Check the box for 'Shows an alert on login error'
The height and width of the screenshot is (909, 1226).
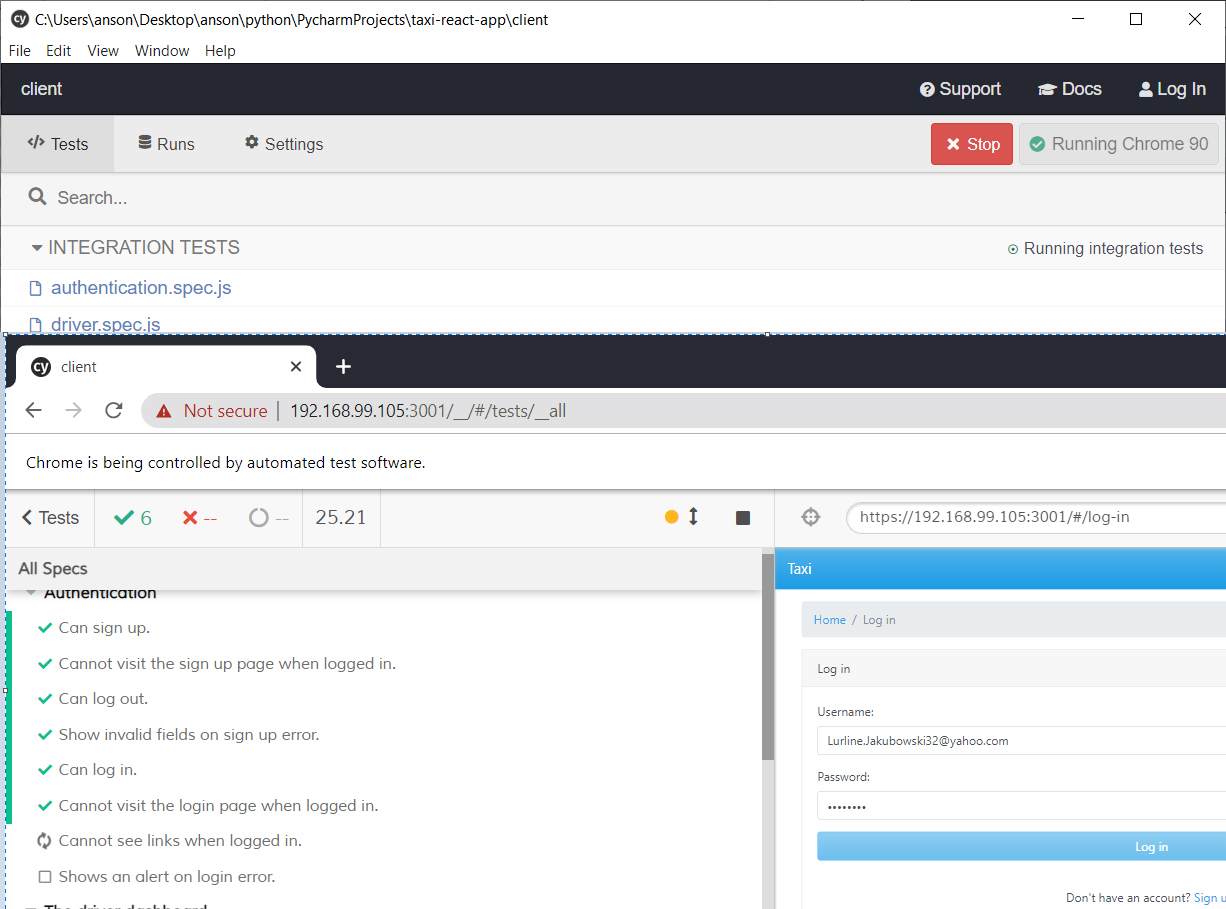[44, 876]
